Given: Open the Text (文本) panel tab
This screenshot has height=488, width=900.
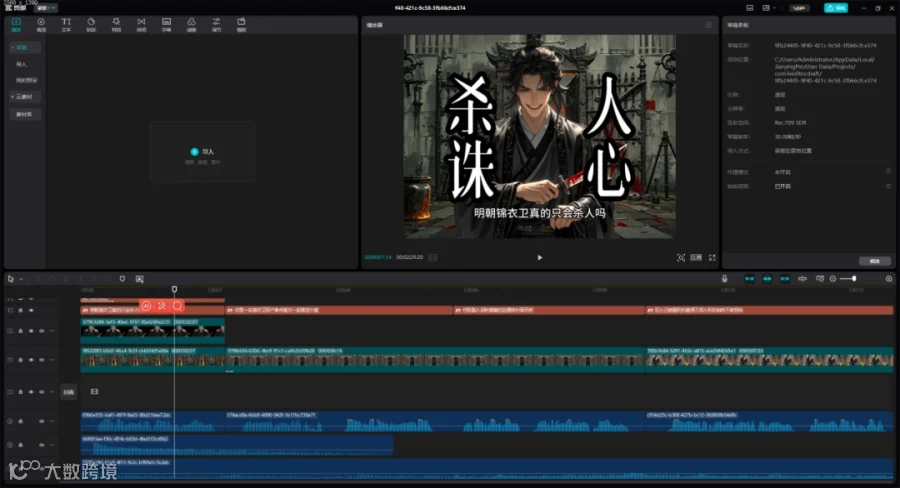Looking at the screenshot, I should click(x=66, y=25).
